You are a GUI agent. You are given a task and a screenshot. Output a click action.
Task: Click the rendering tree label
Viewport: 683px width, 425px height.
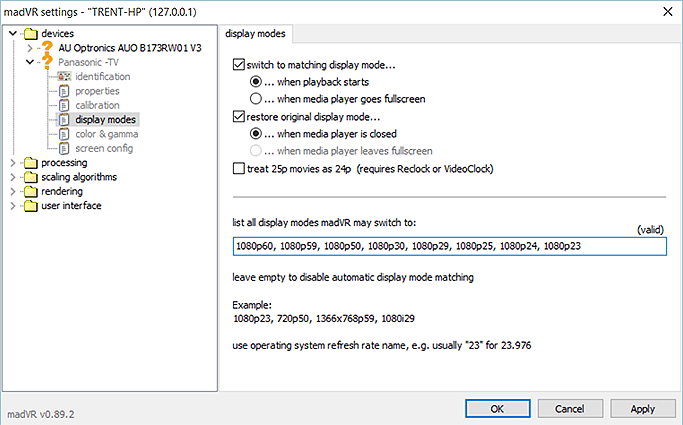pyautogui.click(x=62, y=192)
